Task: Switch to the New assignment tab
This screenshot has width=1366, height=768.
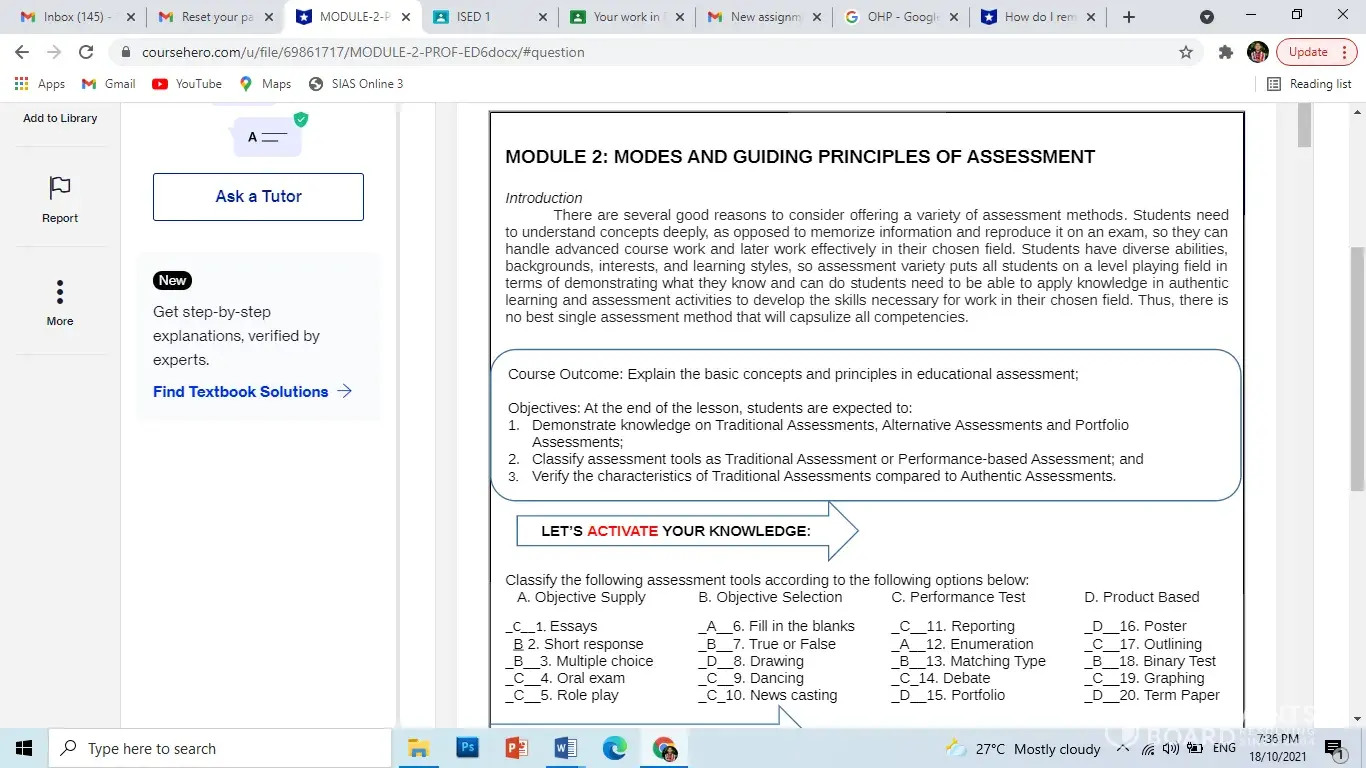Action: pyautogui.click(x=764, y=17)
